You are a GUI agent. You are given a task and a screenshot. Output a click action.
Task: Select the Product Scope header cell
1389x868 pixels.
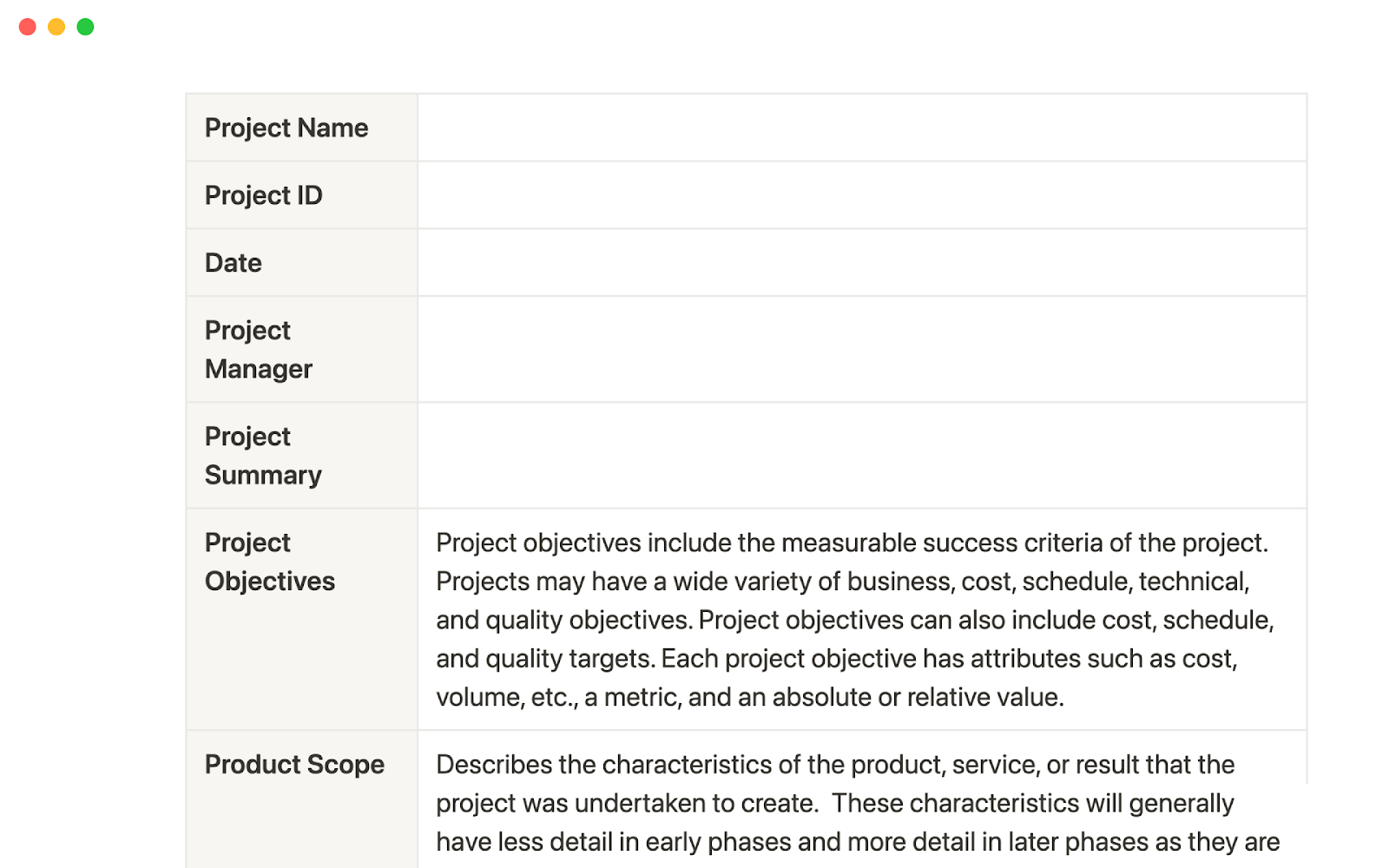pos(294,765)
